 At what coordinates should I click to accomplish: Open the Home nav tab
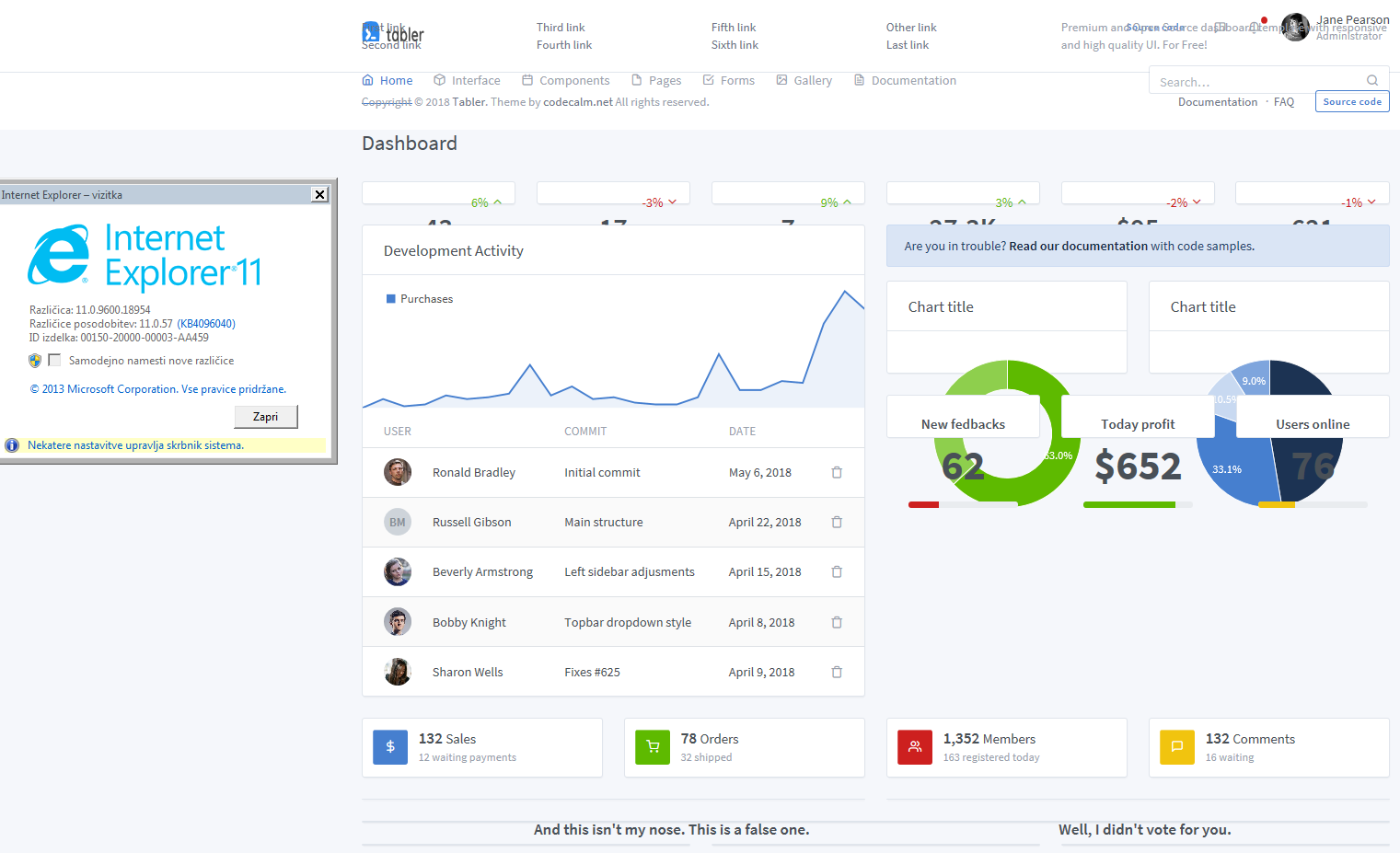(388, 80)
